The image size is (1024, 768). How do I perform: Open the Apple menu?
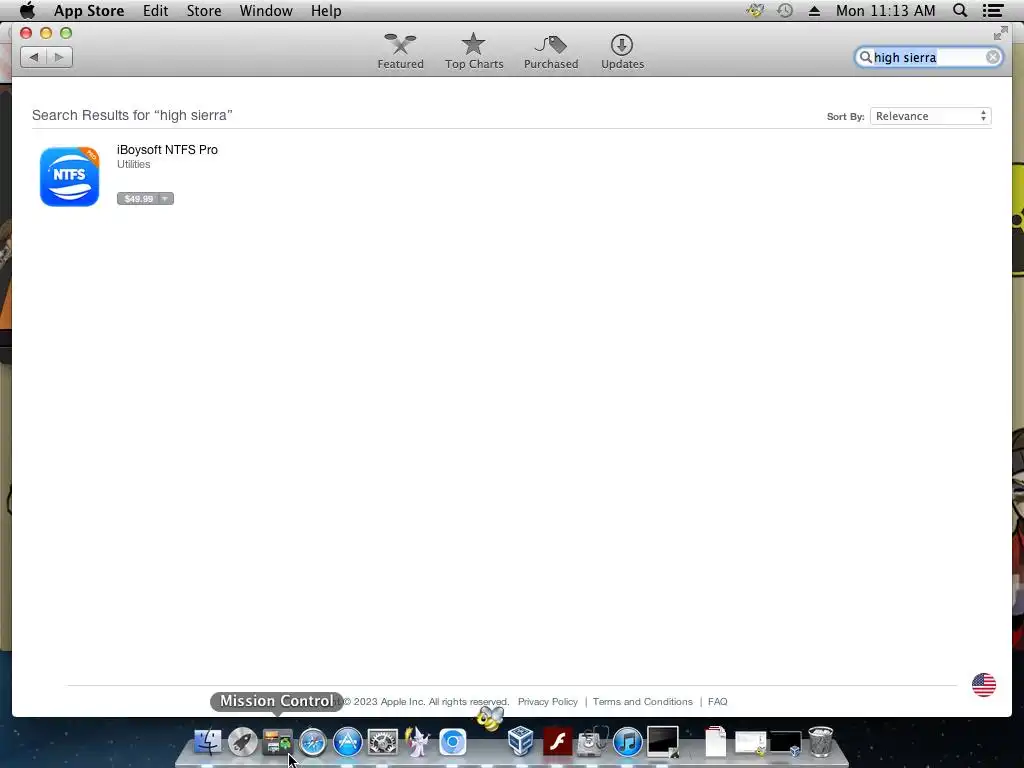pos(27,10)
